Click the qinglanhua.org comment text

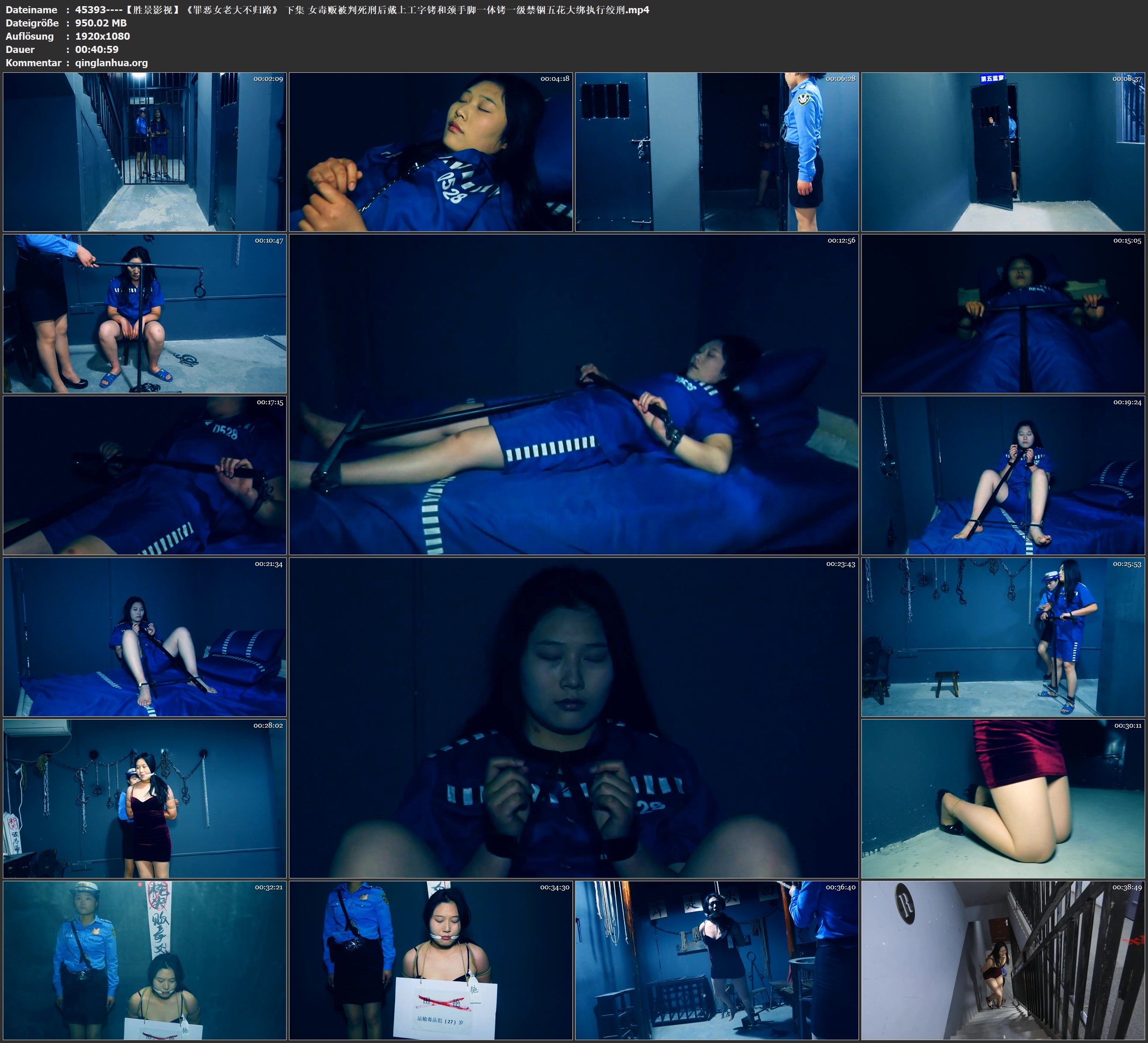[111, 62]
